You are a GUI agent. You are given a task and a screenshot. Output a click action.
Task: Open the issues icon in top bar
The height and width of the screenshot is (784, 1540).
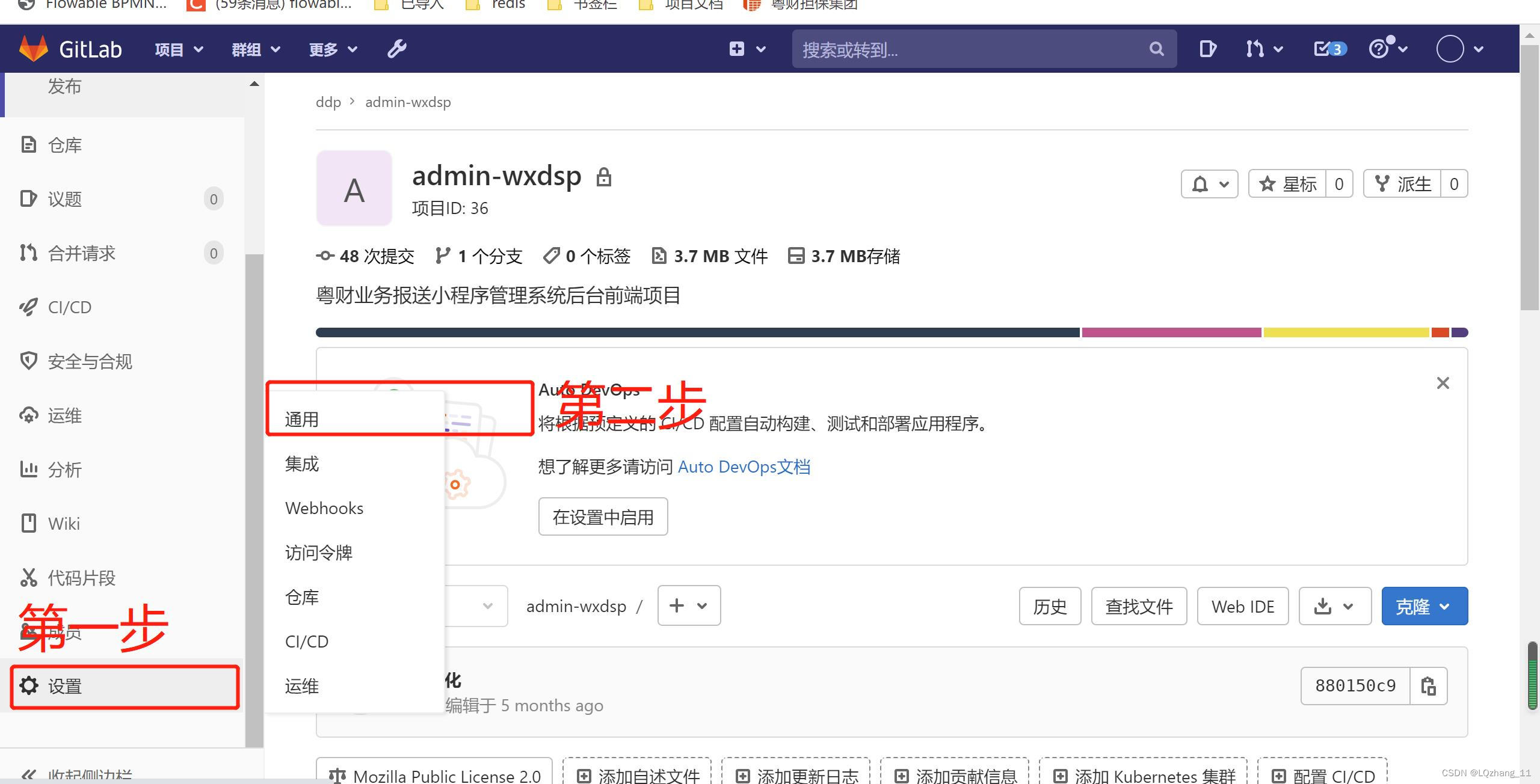[x=1207, y=49]
